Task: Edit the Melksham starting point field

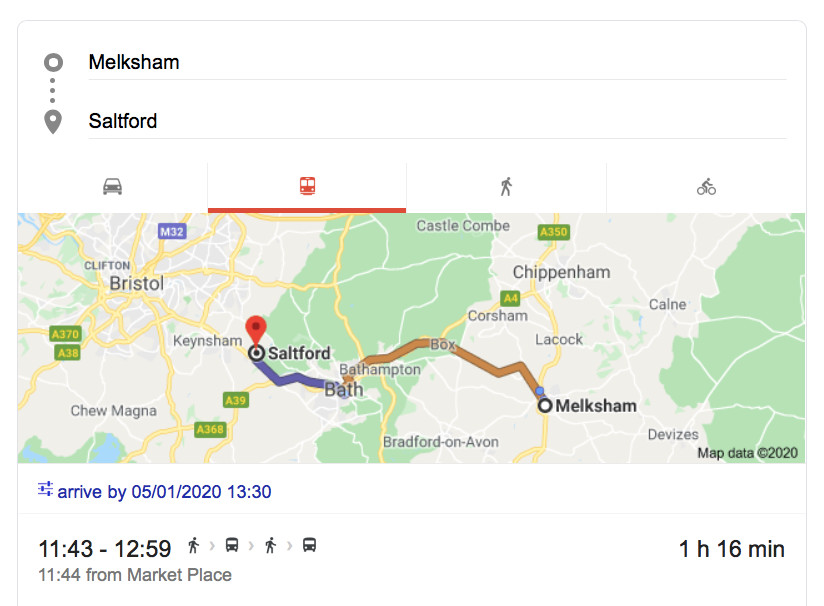Action: (436, 62)
